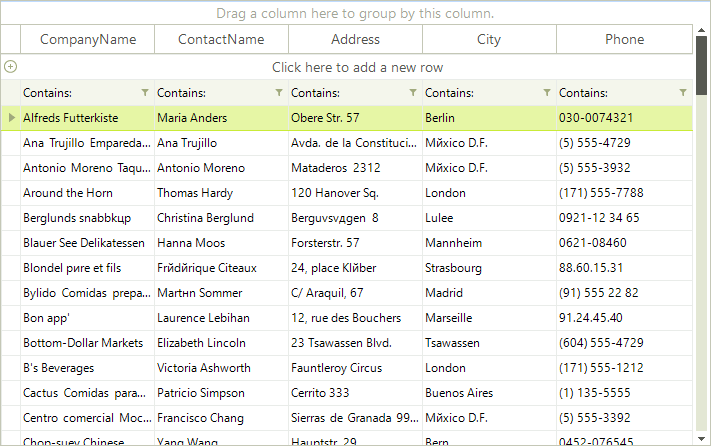The width and height of the screenshot is (711, 446).
Task: Select the Hanna Moos cell
Action: pyautogui.click(x=221, y=243)
